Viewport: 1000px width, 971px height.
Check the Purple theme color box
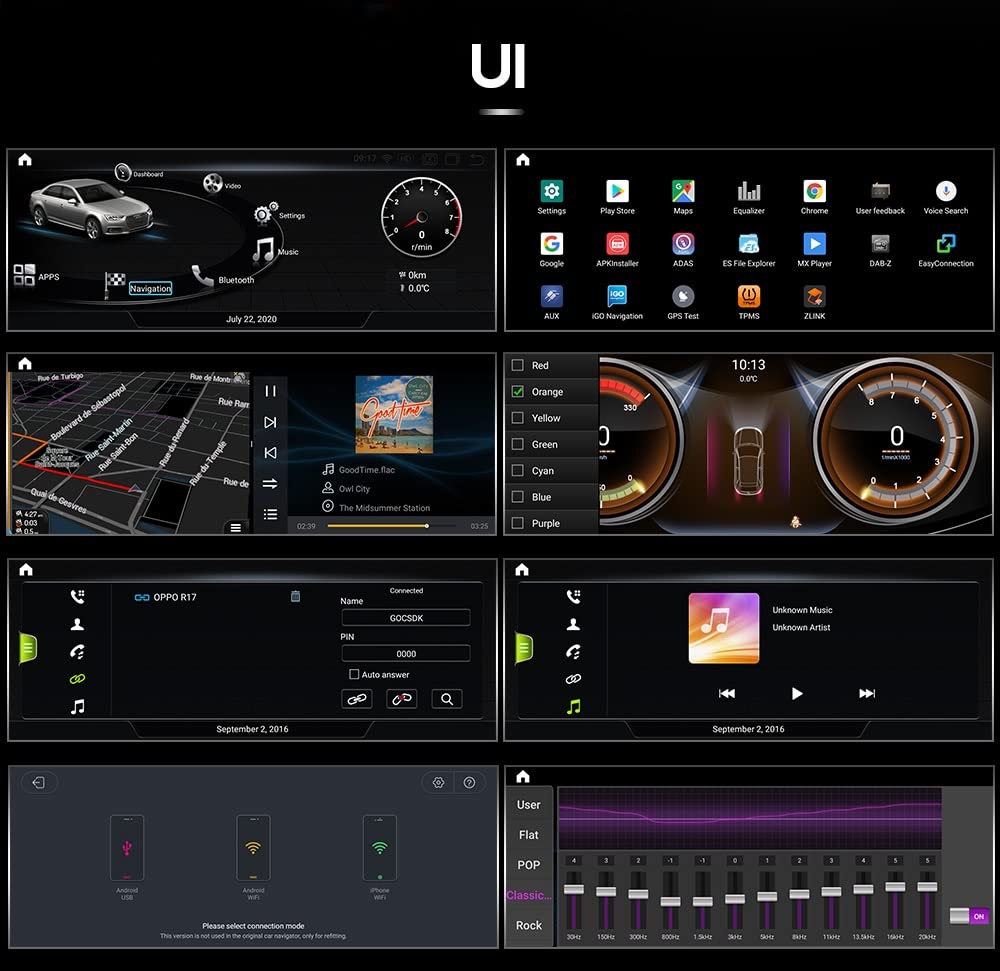[518, 523]
